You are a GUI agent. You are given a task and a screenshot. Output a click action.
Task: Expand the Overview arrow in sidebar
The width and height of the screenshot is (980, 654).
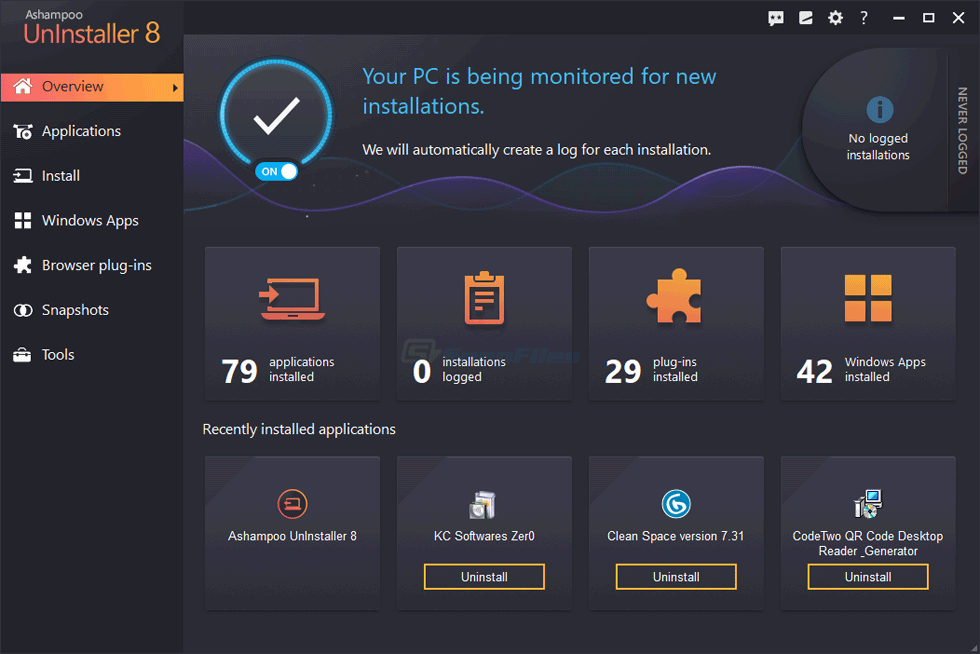(176, 87)
